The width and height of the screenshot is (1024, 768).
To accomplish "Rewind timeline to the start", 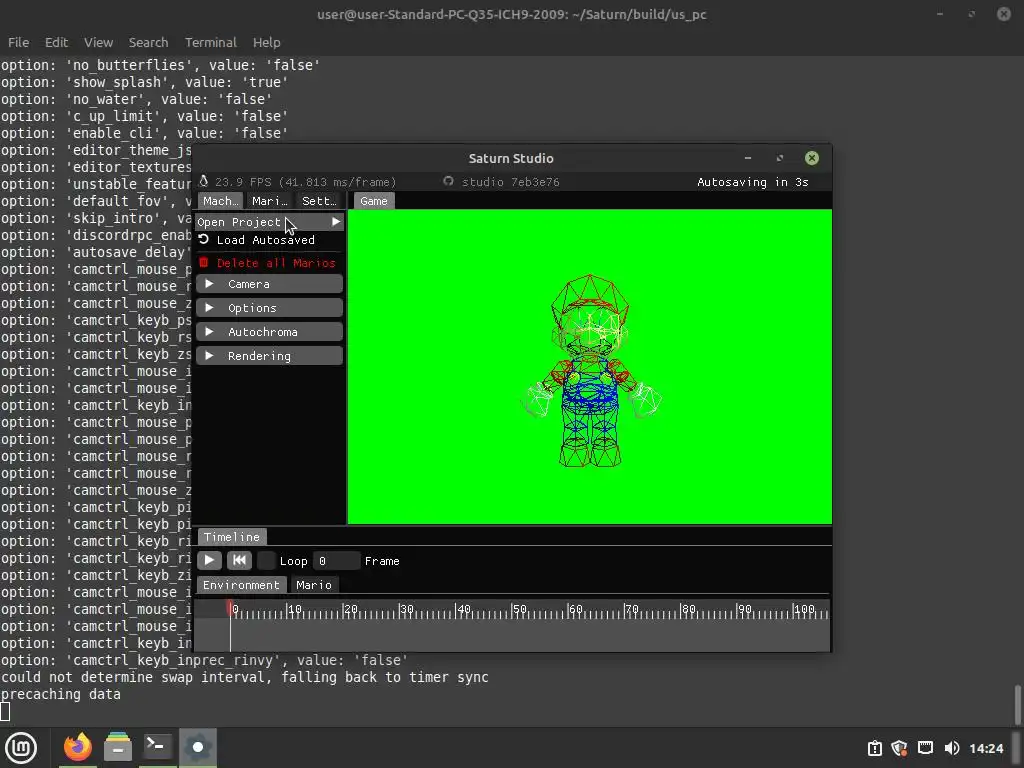I will pyautogui.click(x=239, y=560).
